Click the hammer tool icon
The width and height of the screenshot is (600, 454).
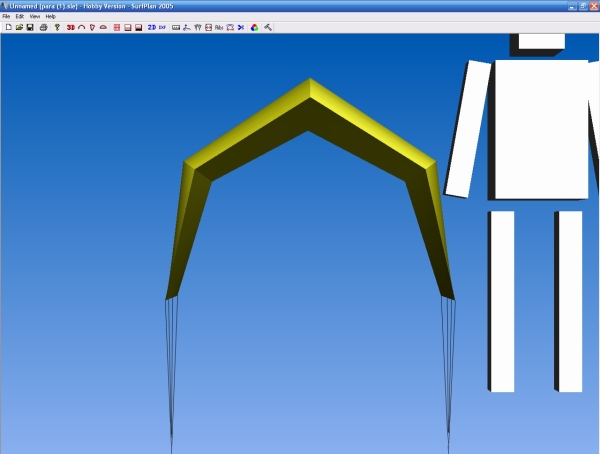pos(268,27)
